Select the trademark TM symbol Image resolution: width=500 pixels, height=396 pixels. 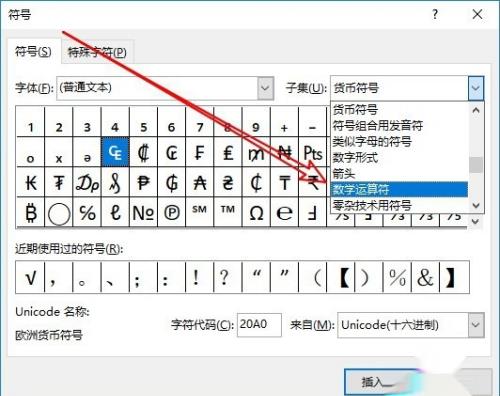(x=228, y=212)
